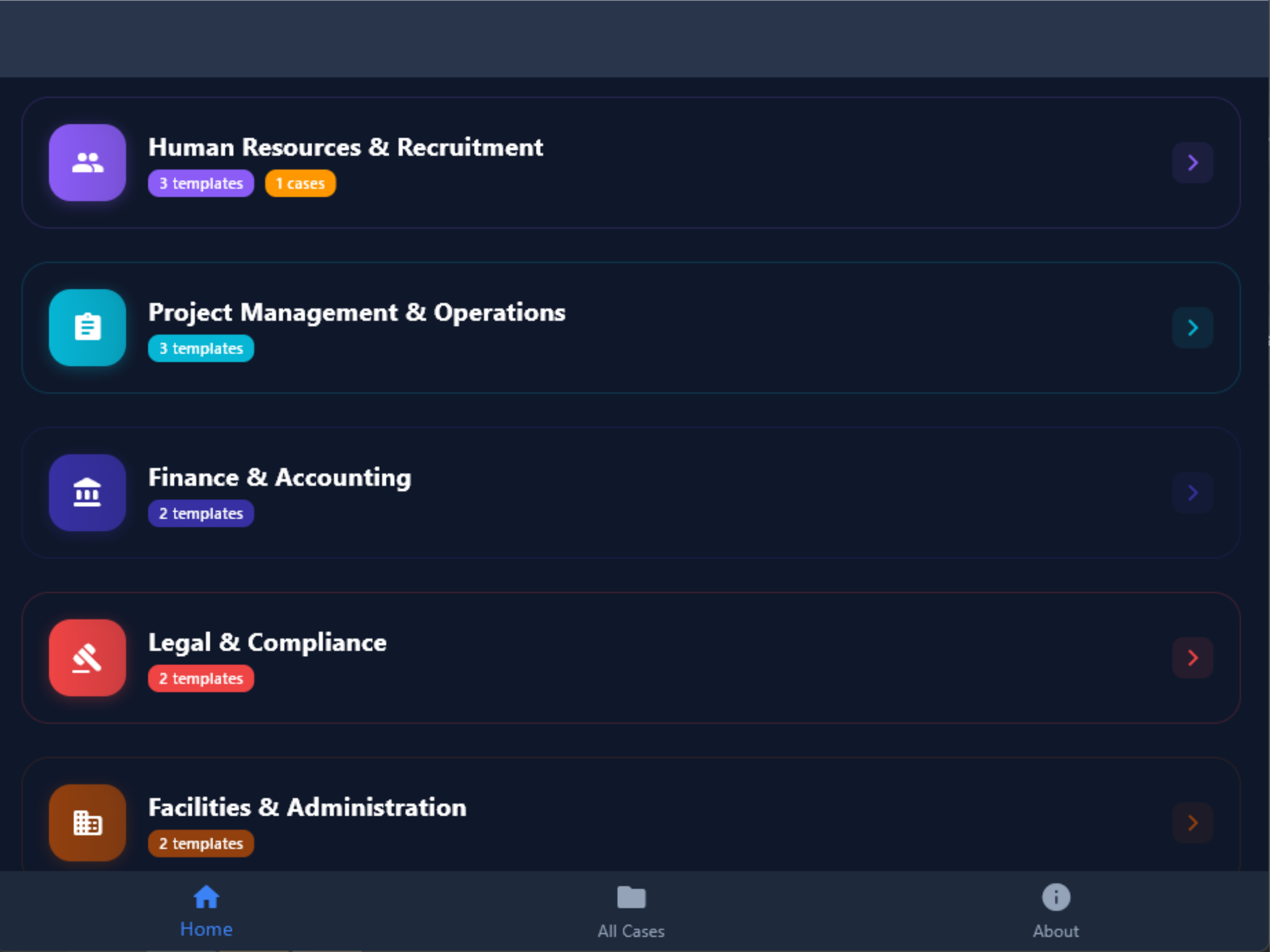Click the Project Management clipboard icon
The height and width of the screenshot is (952, 1270).
coord(87,327)
